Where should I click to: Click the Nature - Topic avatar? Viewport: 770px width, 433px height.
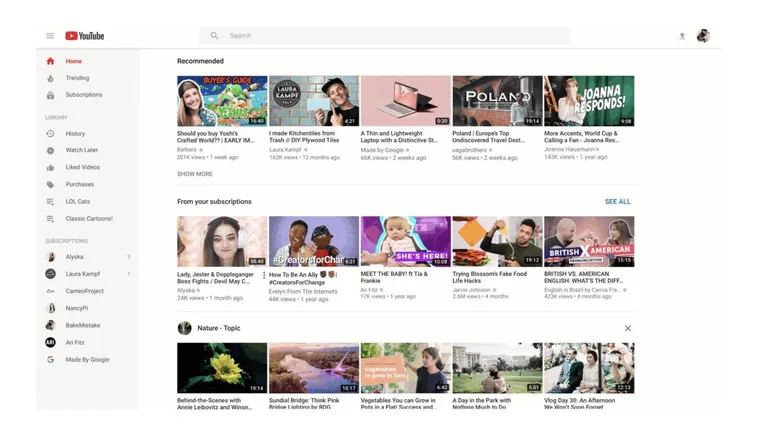(185, 328)
